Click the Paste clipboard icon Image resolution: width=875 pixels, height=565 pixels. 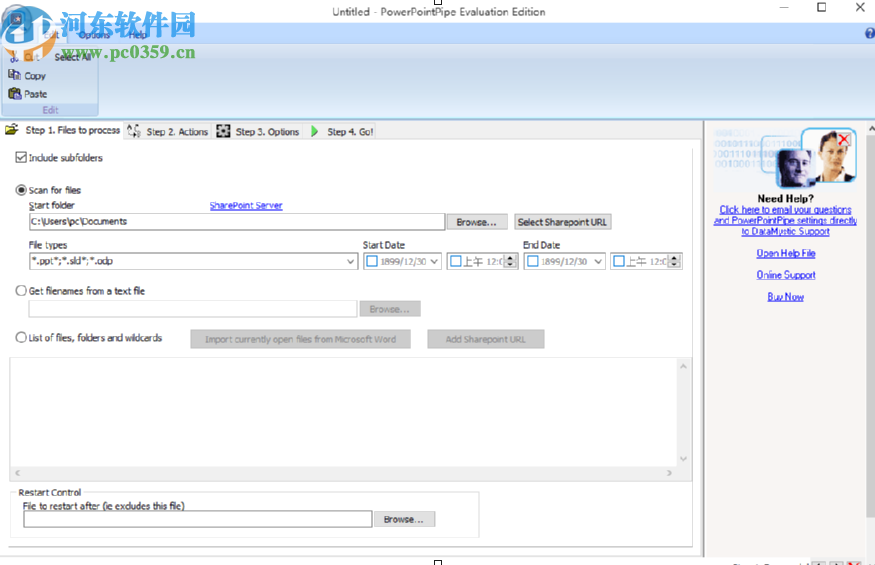pyautogui.click(x=14, y=94)
